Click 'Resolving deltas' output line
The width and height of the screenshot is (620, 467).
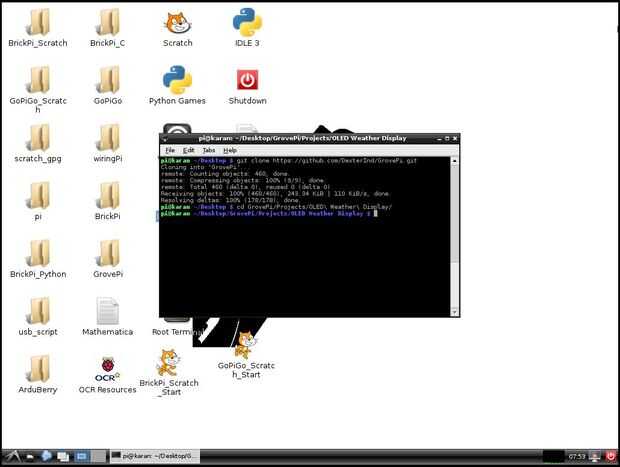[x=230, y=200]
